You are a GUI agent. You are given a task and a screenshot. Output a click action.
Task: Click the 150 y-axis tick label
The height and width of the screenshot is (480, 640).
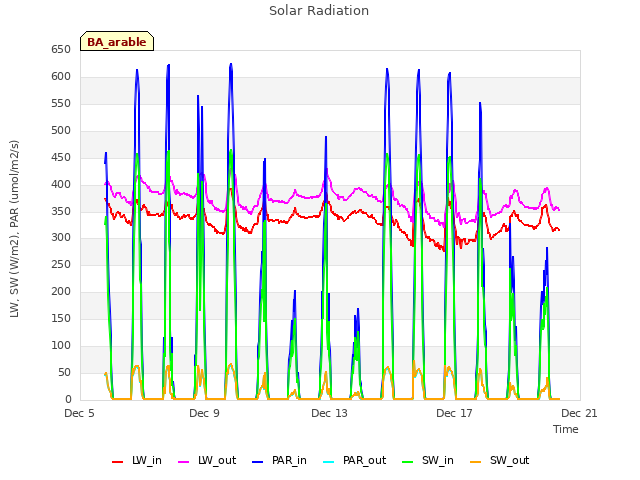(61, 318)
